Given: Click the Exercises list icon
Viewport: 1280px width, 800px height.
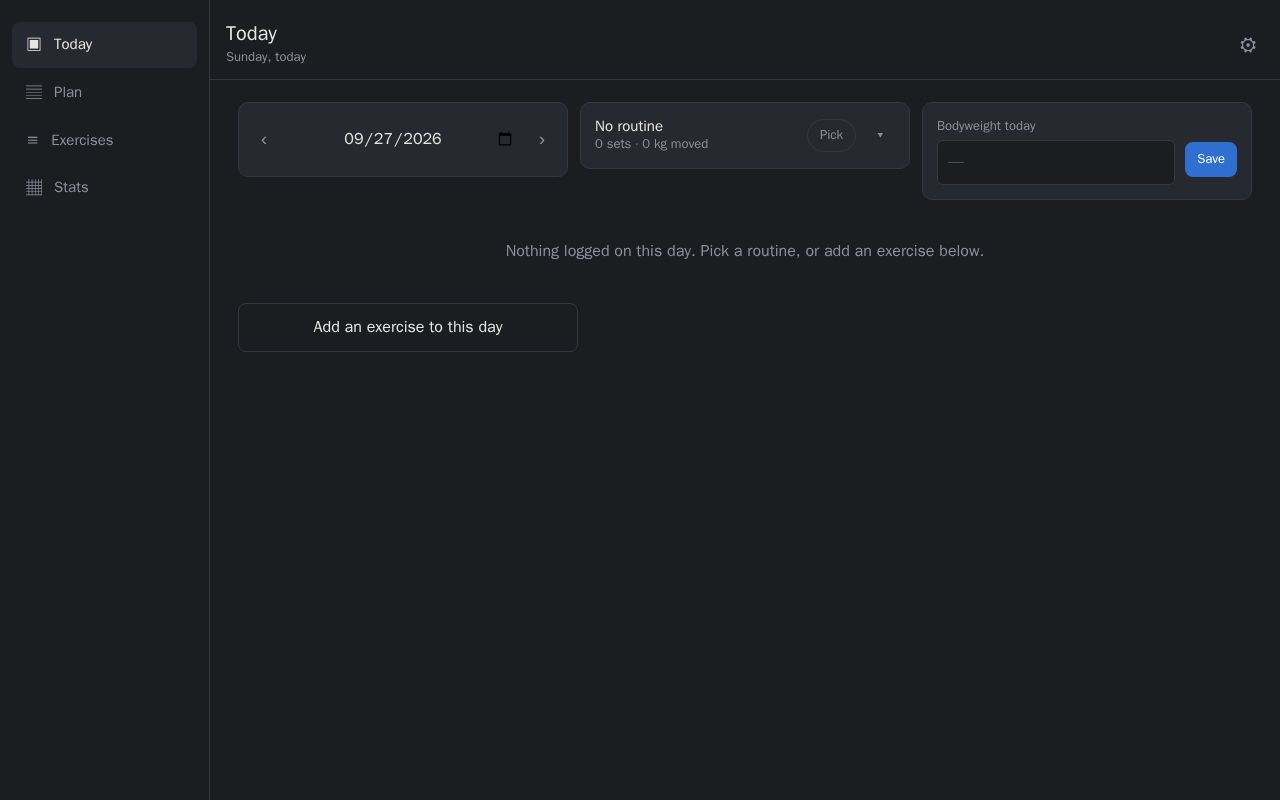Looking at the screenshot, I should (32, 140).
